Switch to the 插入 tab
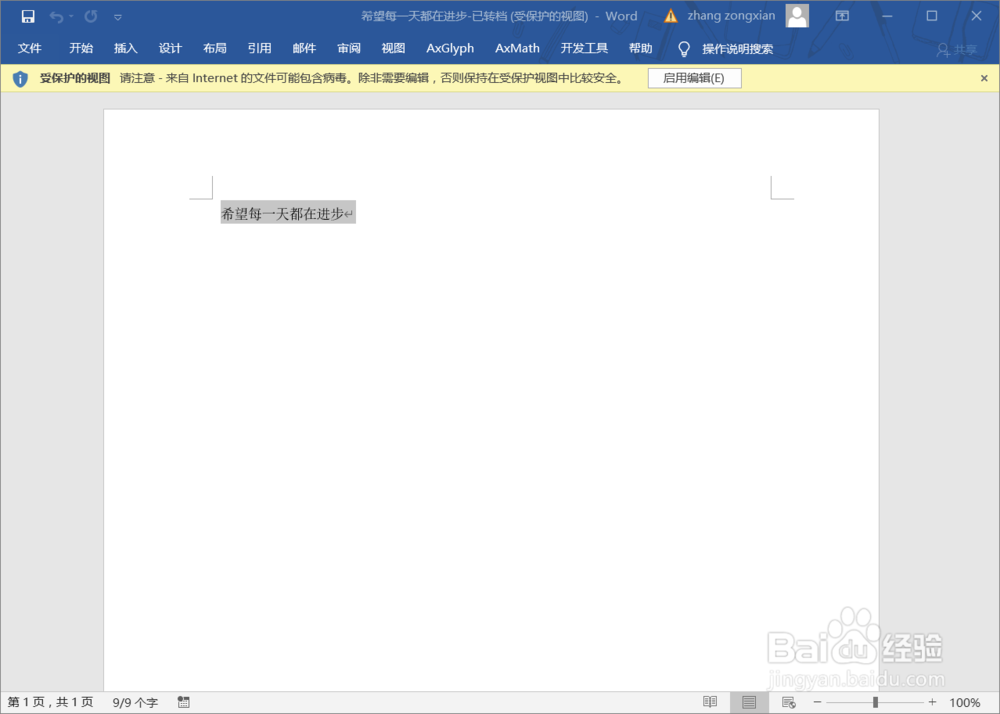 pyautogui.click(x=126, y=48)
